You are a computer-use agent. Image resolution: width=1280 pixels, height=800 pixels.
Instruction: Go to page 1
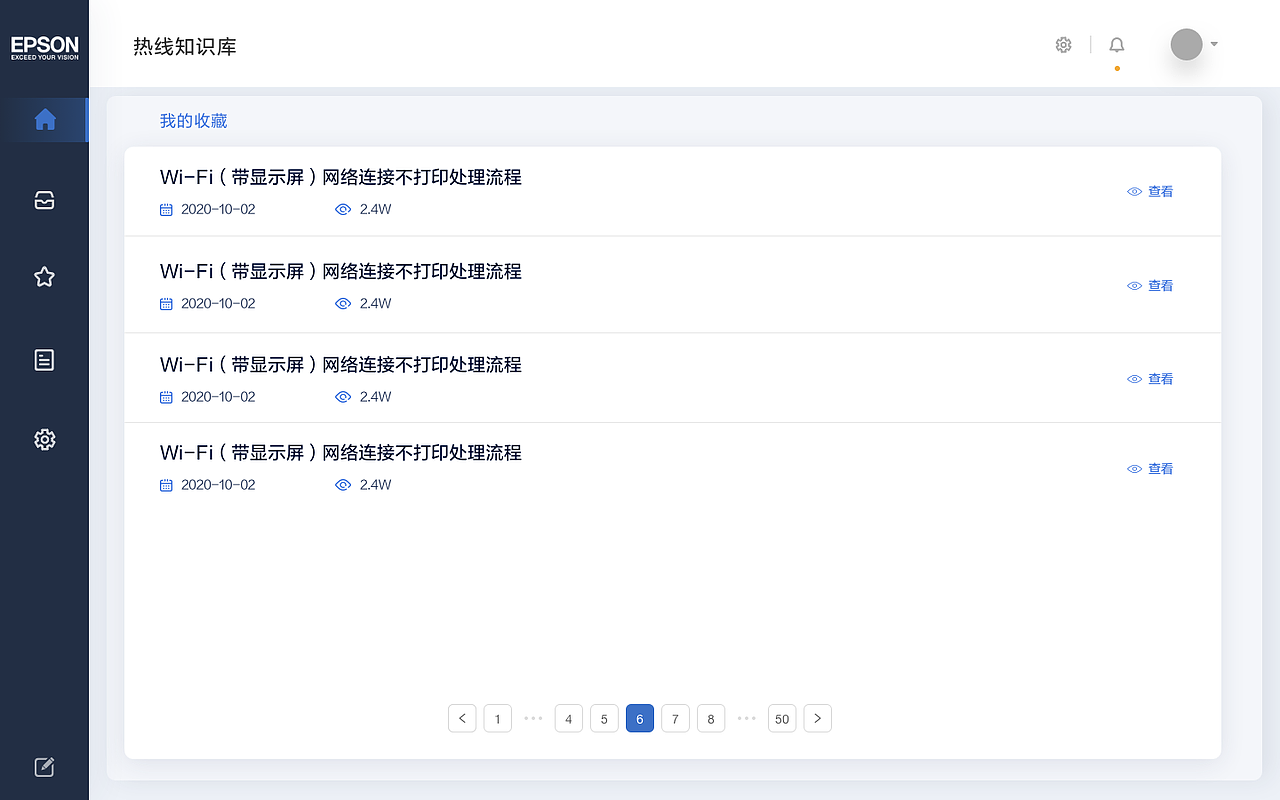[498, 718]
